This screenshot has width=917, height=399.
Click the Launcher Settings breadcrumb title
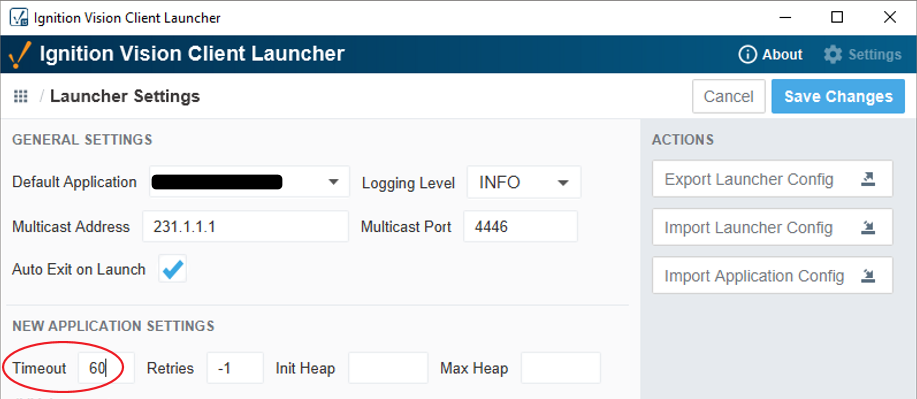click(x=125, y=96)
